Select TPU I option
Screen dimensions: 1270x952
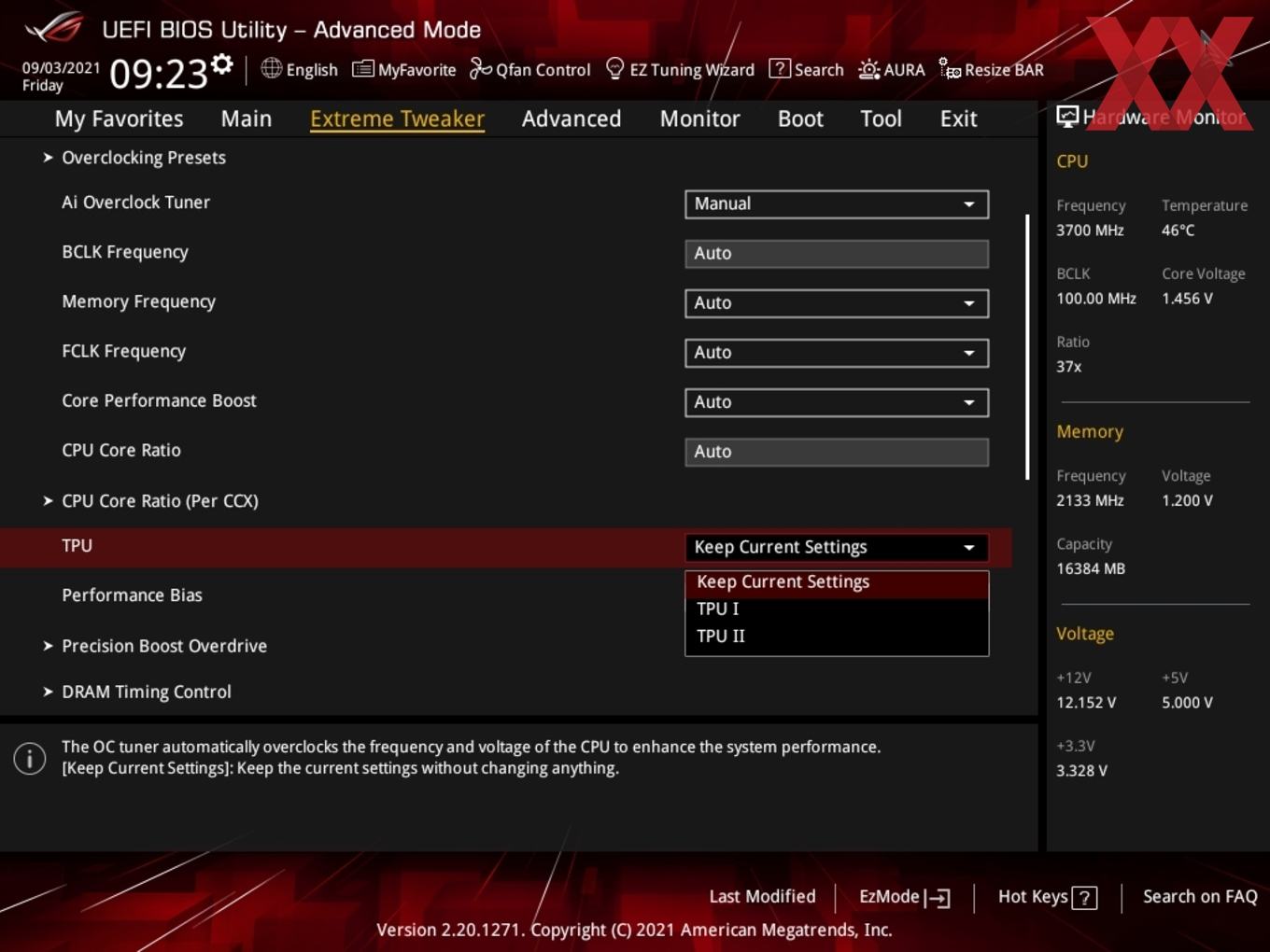(x=837, y=609)
